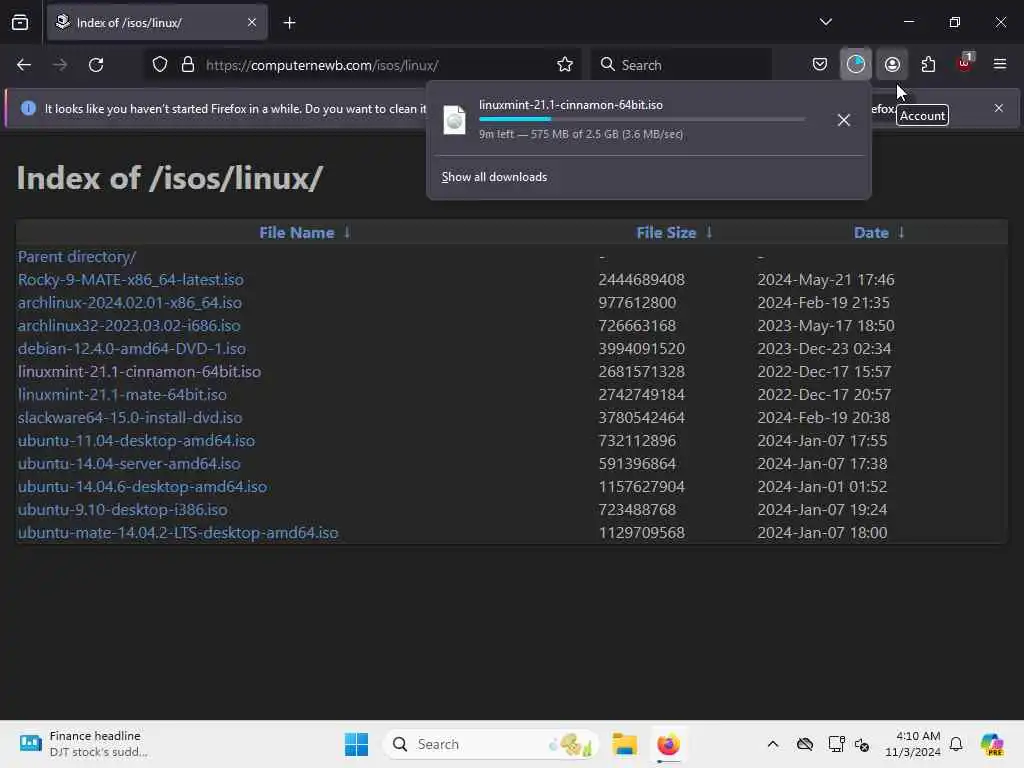Viewport: 1024px width, 768px height.
Task: Open the uBlock Origin extension icon
Action: tap(965, 63)
